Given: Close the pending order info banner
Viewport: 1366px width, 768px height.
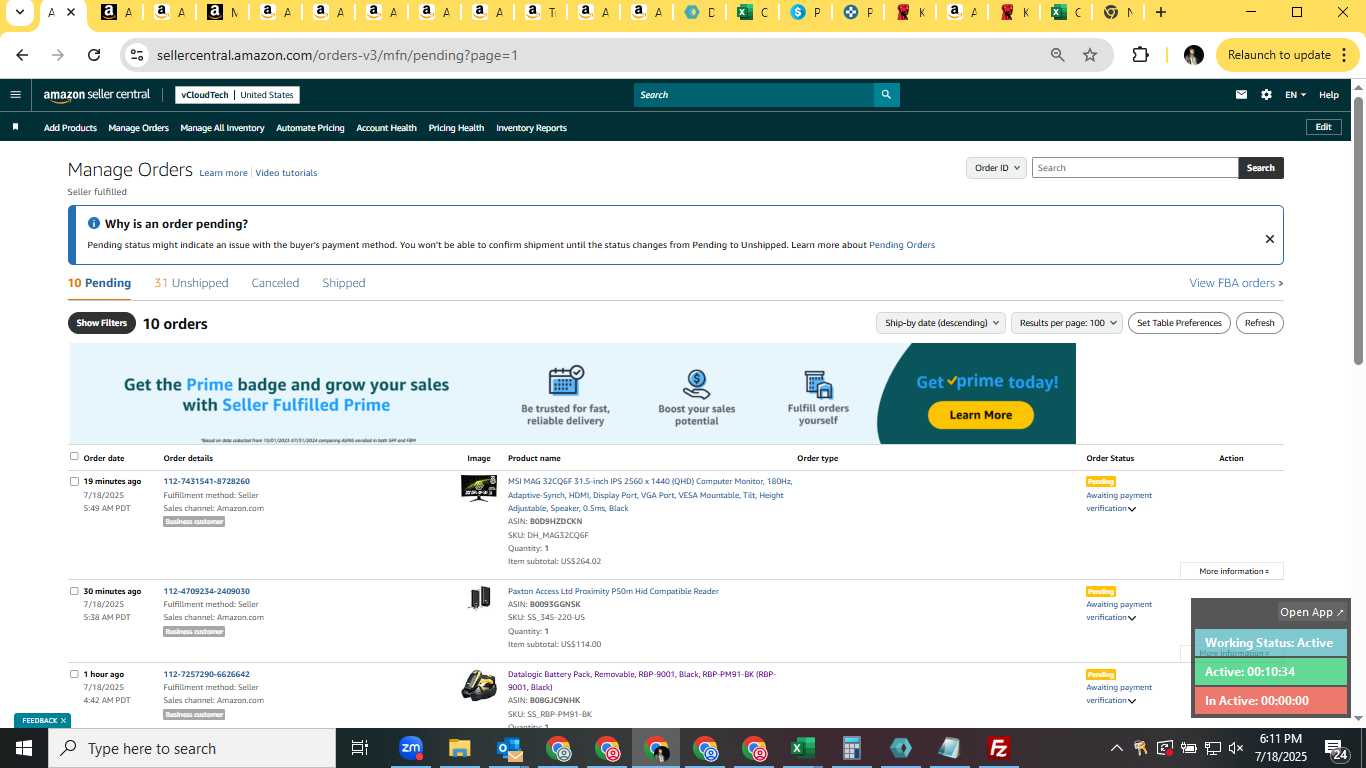Looking at the screenshot, I should pyautogui.click(x=1269, y=239).
